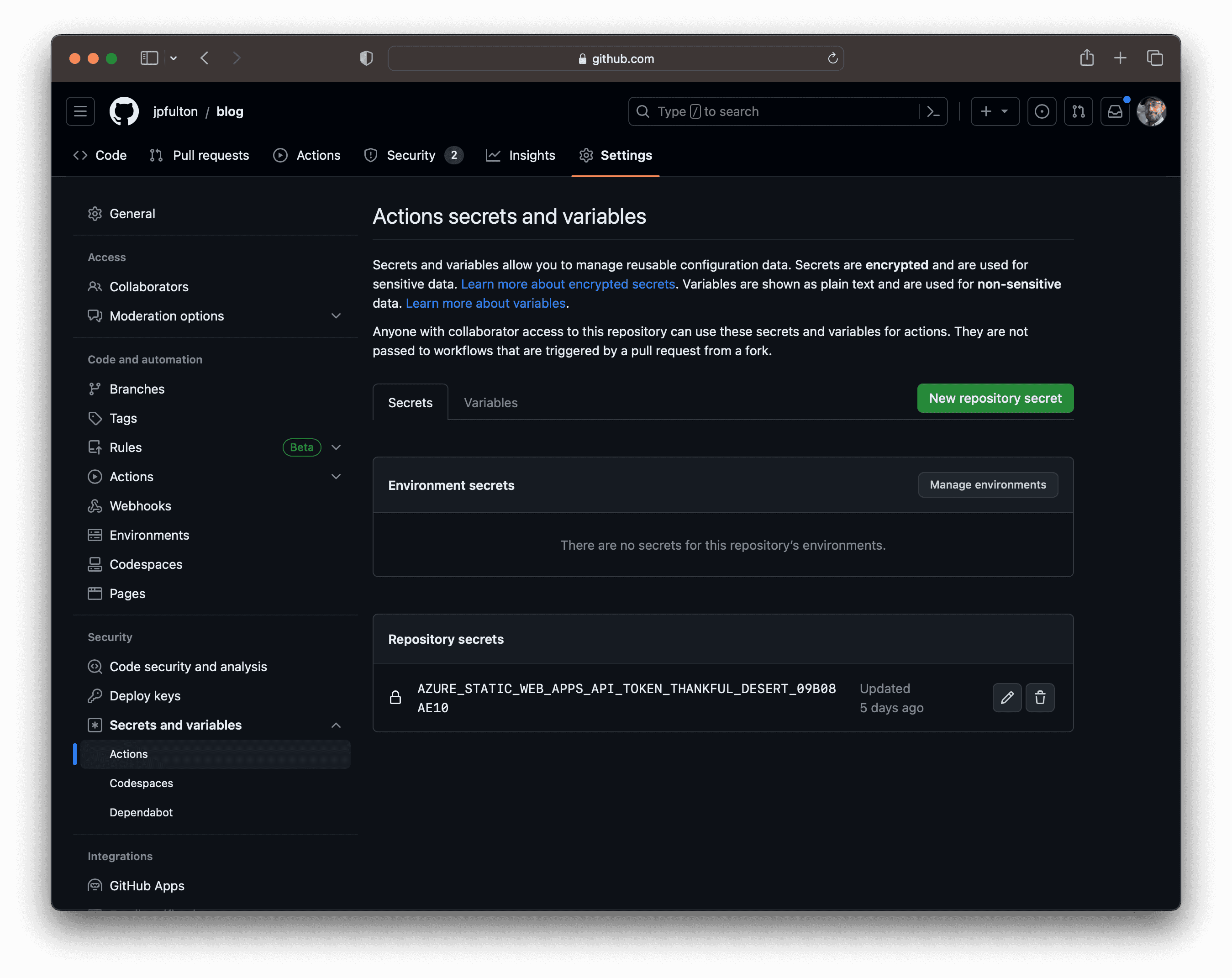Switch to the Code tab
Image resolution: width=1232 pixels, height=978 pixels.
click(x=100, y=155)
